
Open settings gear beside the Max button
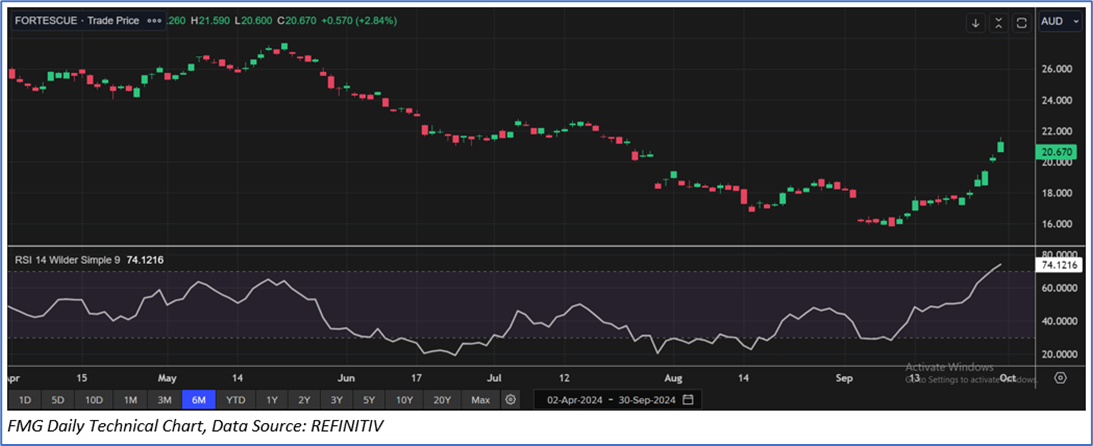click(511, 400)
